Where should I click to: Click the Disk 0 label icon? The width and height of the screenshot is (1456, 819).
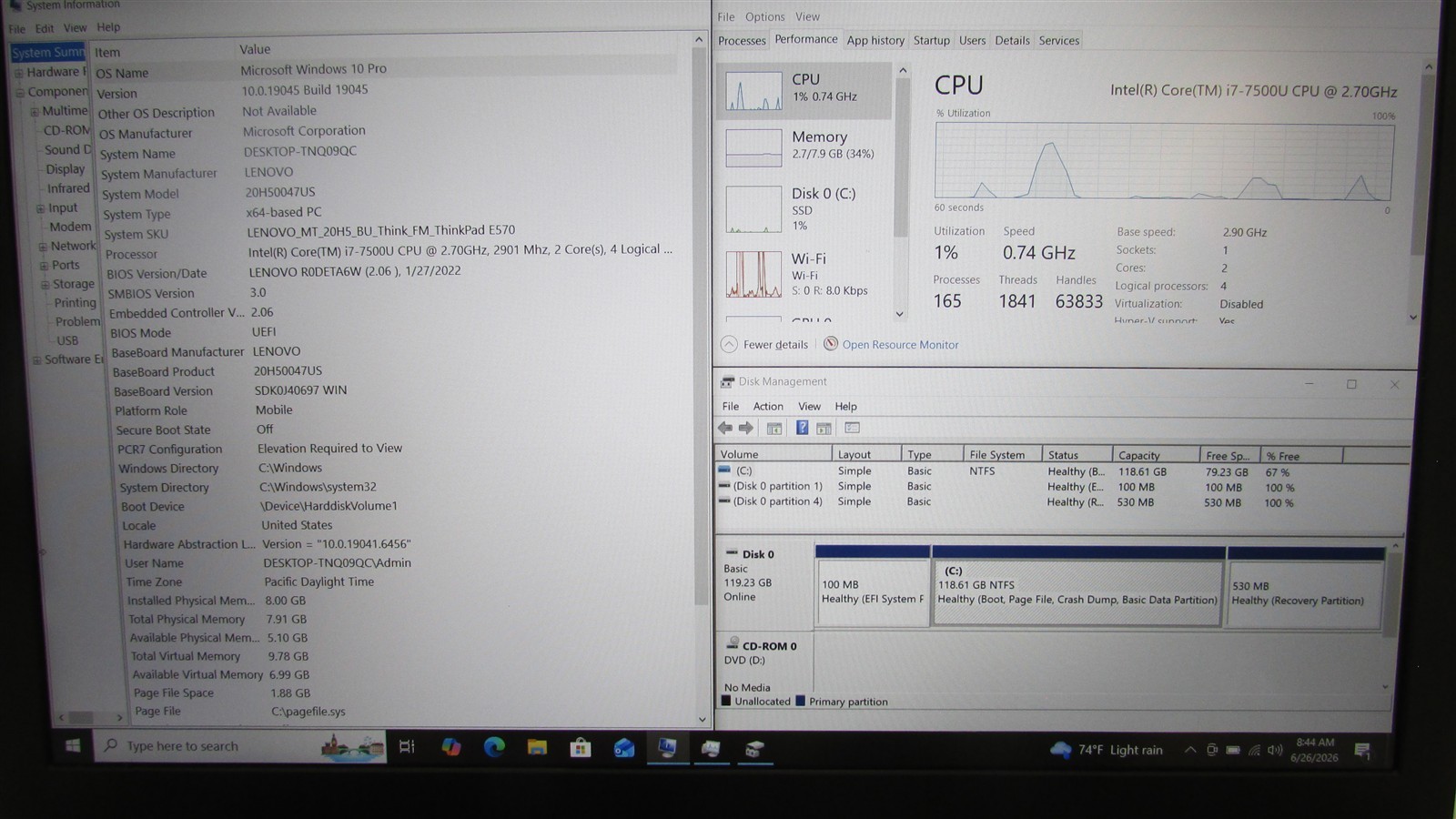[733, 552]
